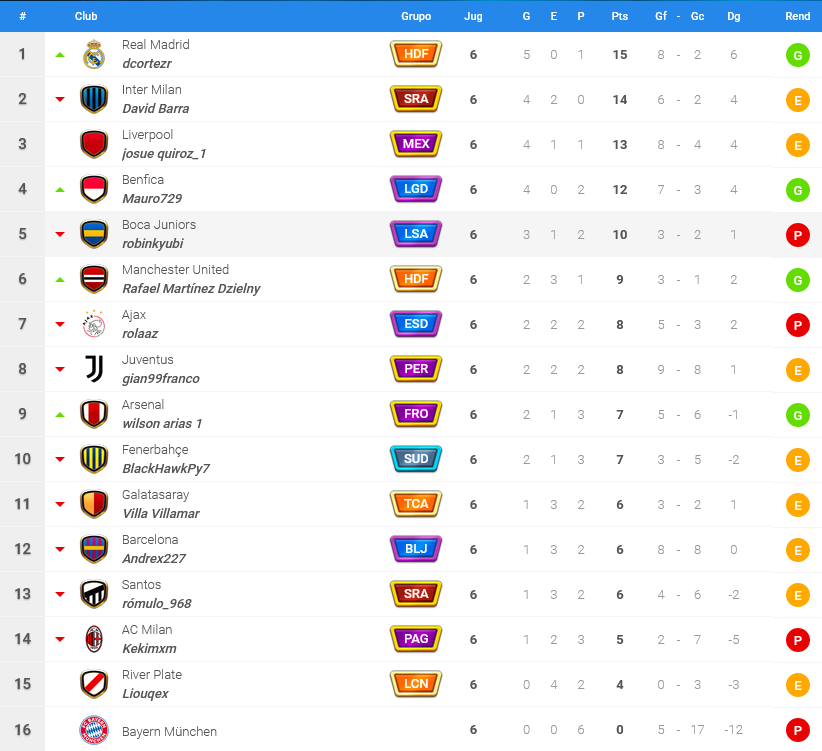Sort by the Rend column header

tap(797, 16)
